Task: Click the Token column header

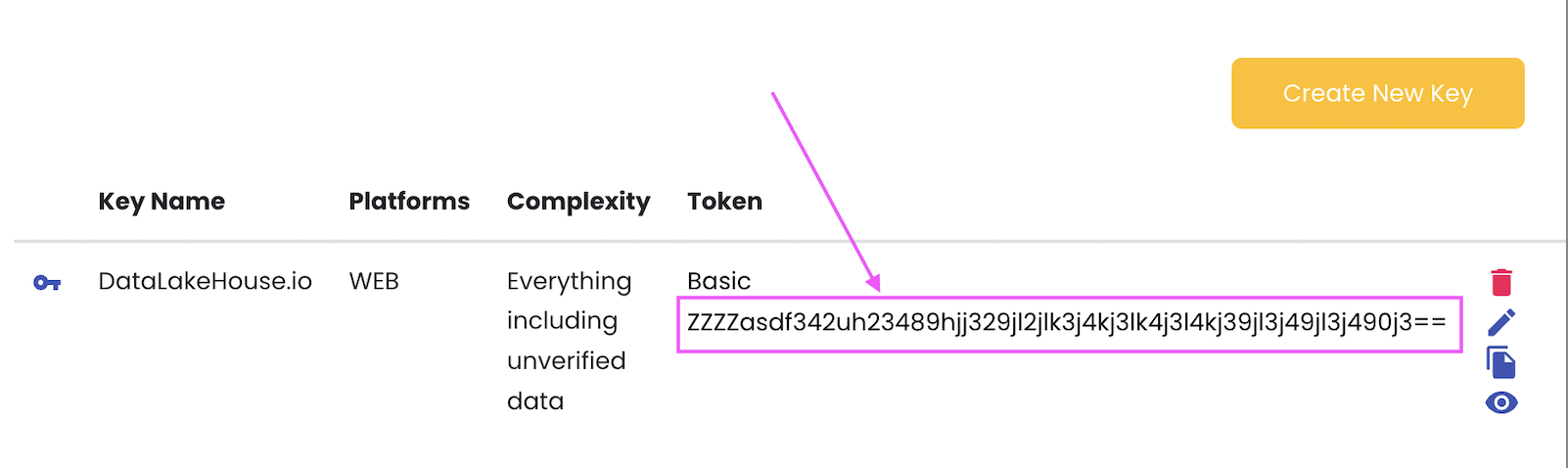Action: pyautogui.click(x=724, y=202)
